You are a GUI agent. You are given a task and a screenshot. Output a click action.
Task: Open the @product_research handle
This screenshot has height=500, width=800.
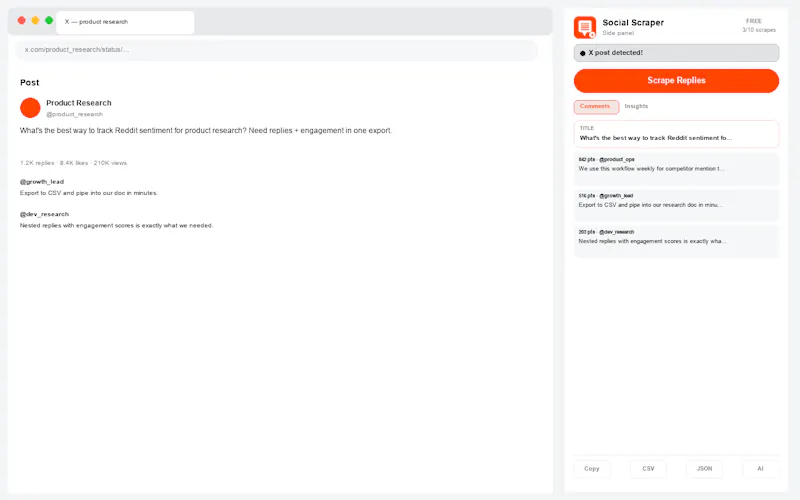click(x=74, y=114)
